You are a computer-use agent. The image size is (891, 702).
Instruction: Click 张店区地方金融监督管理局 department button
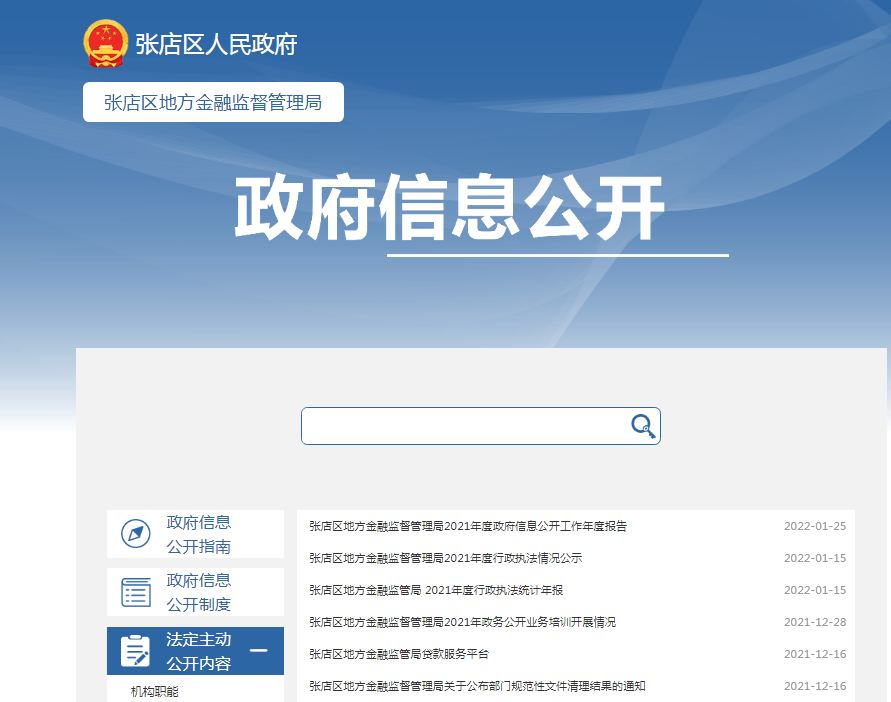coord(213,102)
